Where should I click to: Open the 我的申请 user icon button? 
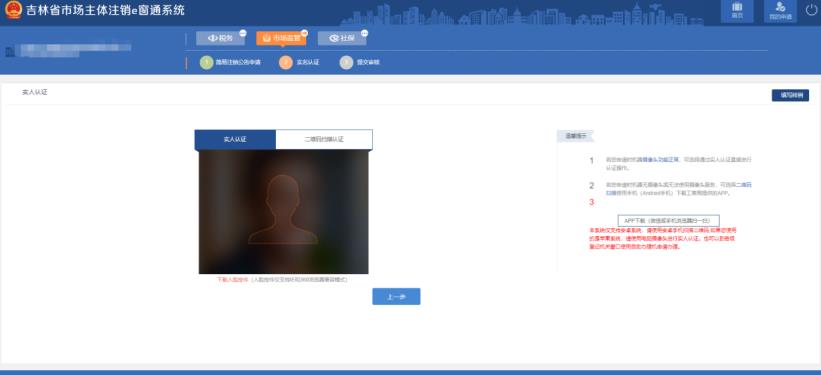[x=780, y=10]
